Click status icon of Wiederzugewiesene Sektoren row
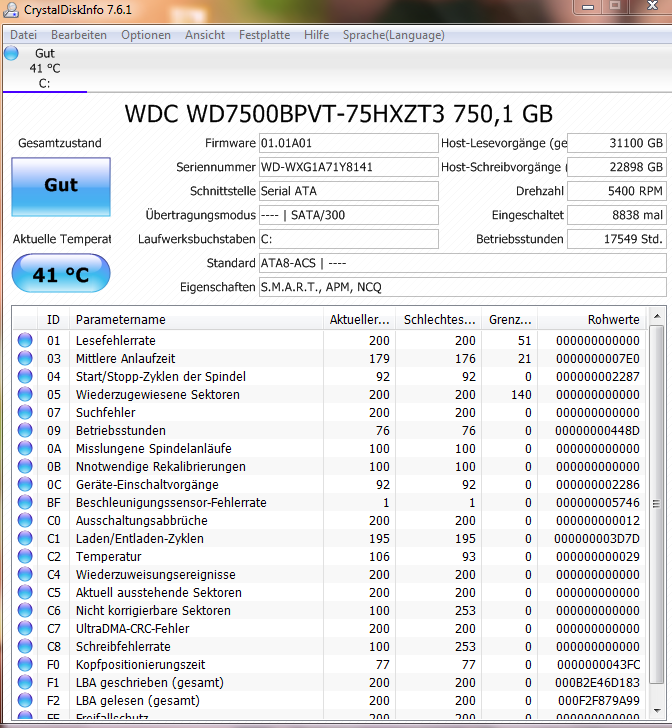Image resolution: width=672 pixels, height=728 pixels. coord(25,395)
